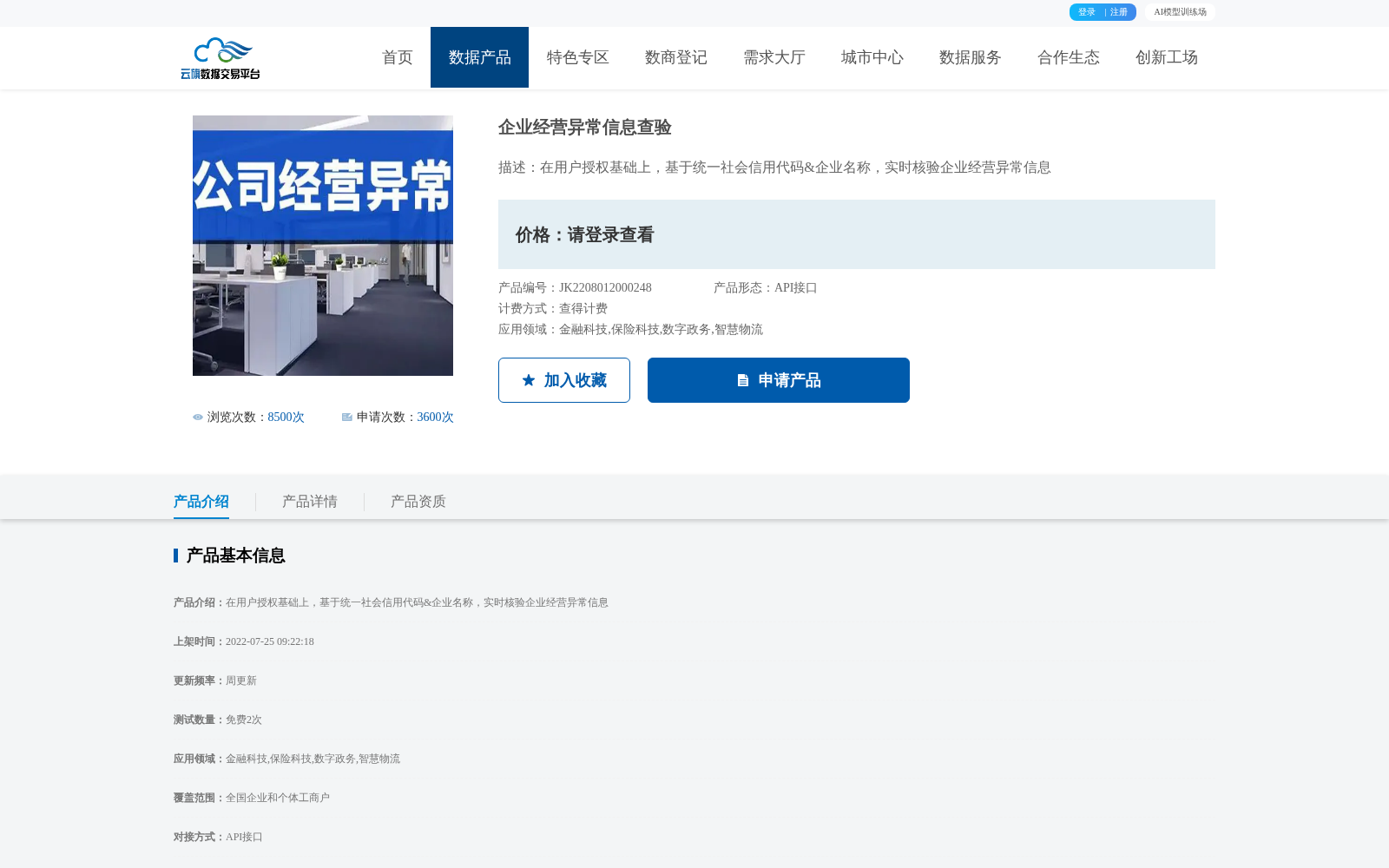Image resolution: width=1389 pixels, height=868 pixels.
Task: Click the eye icon beside 浏览次数
Action: click(198, 418)
